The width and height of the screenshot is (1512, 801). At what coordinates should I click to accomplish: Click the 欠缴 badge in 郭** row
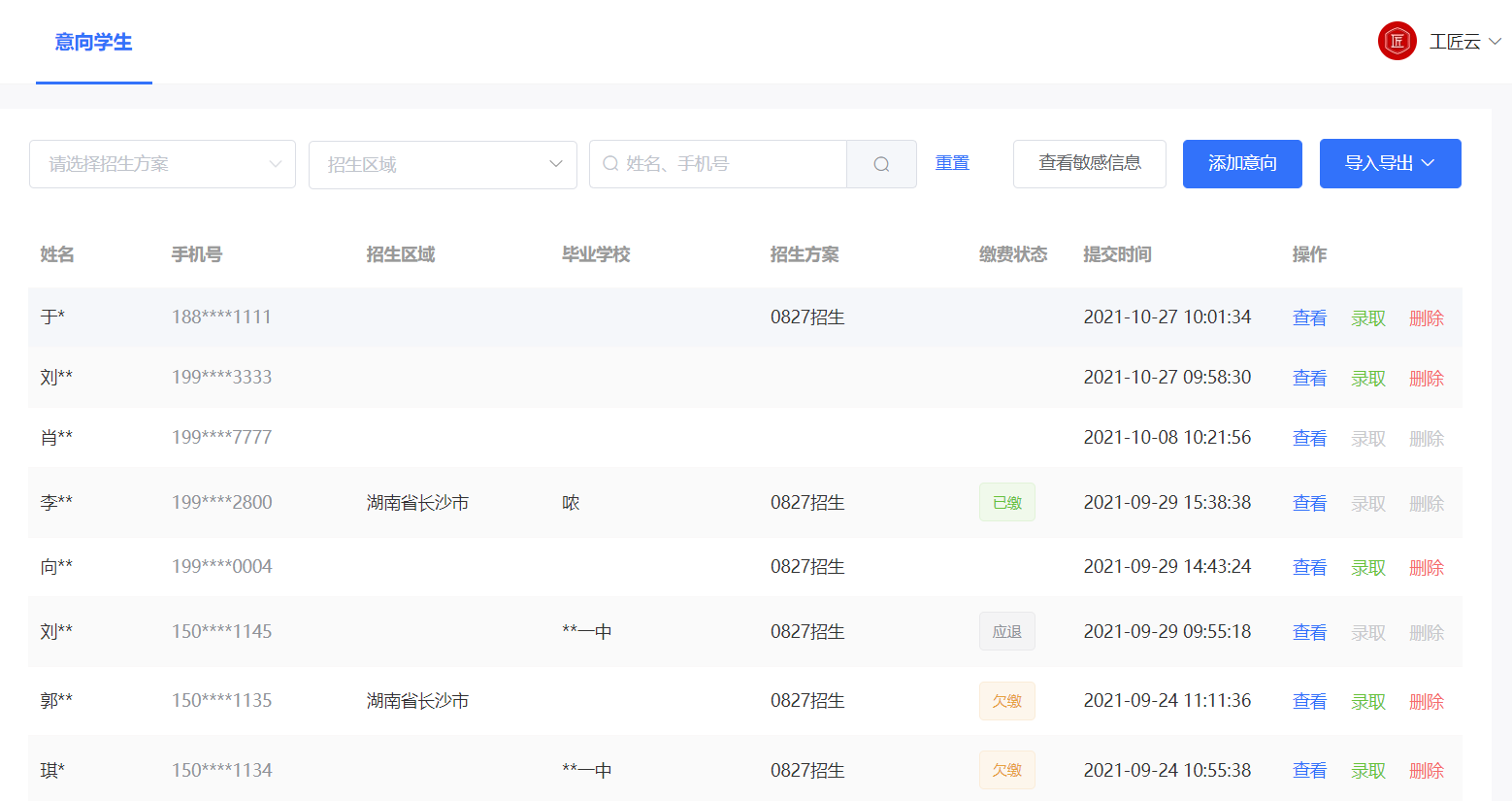(1006, 700)
